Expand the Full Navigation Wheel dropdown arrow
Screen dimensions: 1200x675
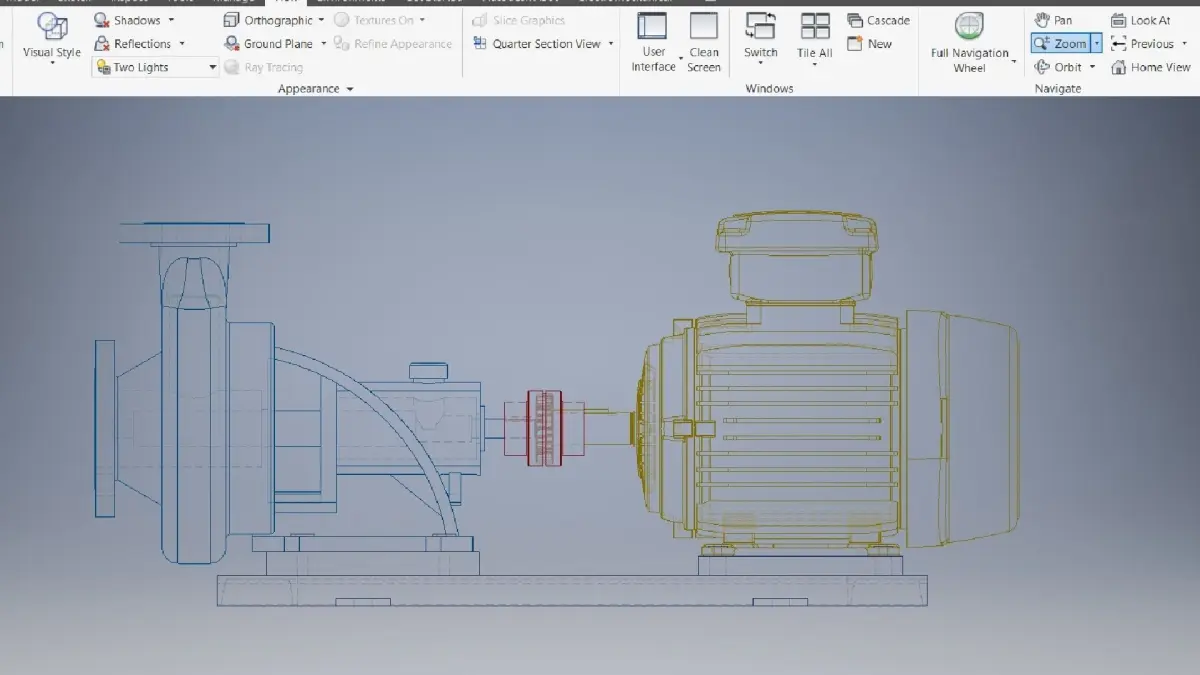click(x=1014, y=62)
